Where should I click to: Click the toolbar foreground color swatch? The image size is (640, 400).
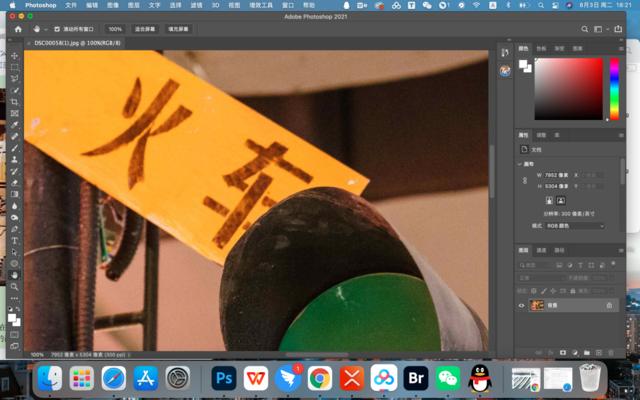12,318
